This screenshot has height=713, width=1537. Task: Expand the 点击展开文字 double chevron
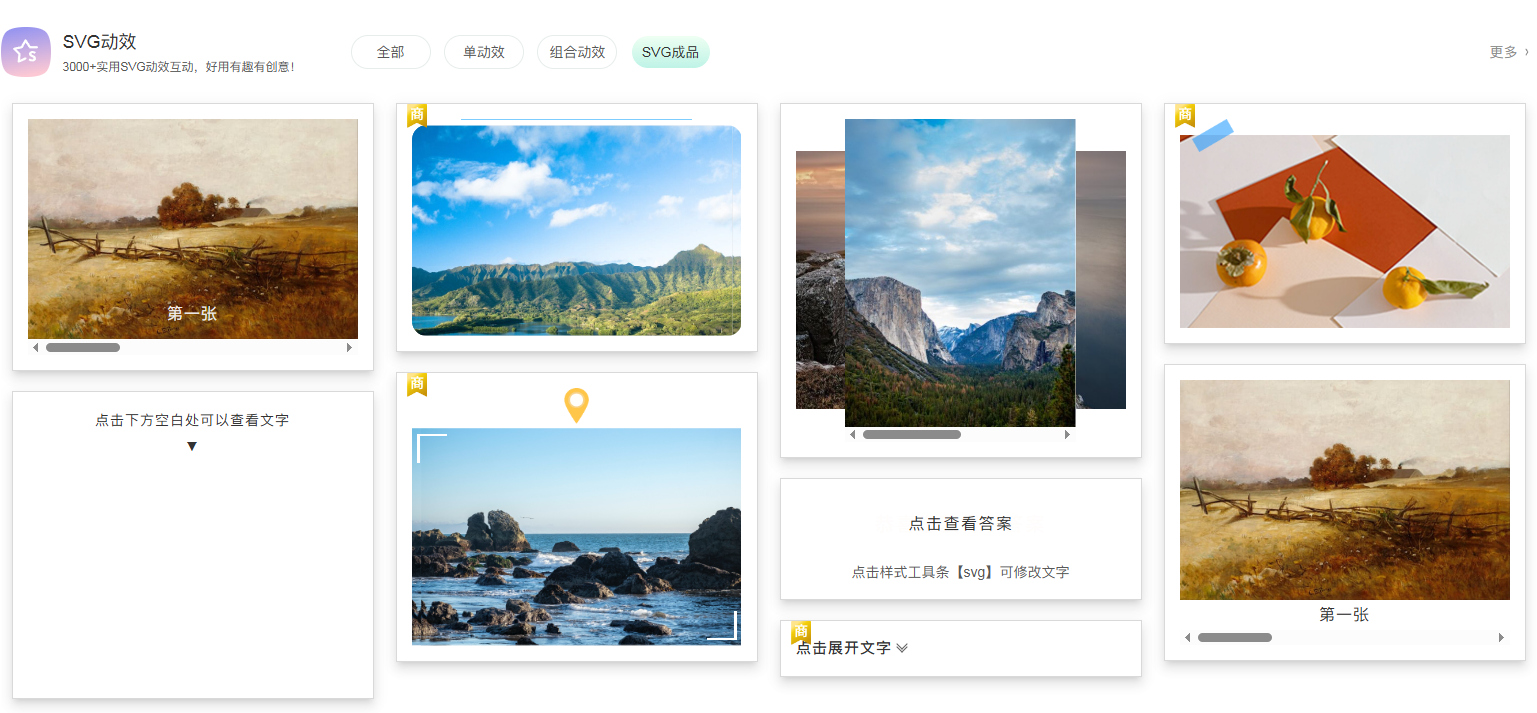pyautogui.click(x=902, y=648)
